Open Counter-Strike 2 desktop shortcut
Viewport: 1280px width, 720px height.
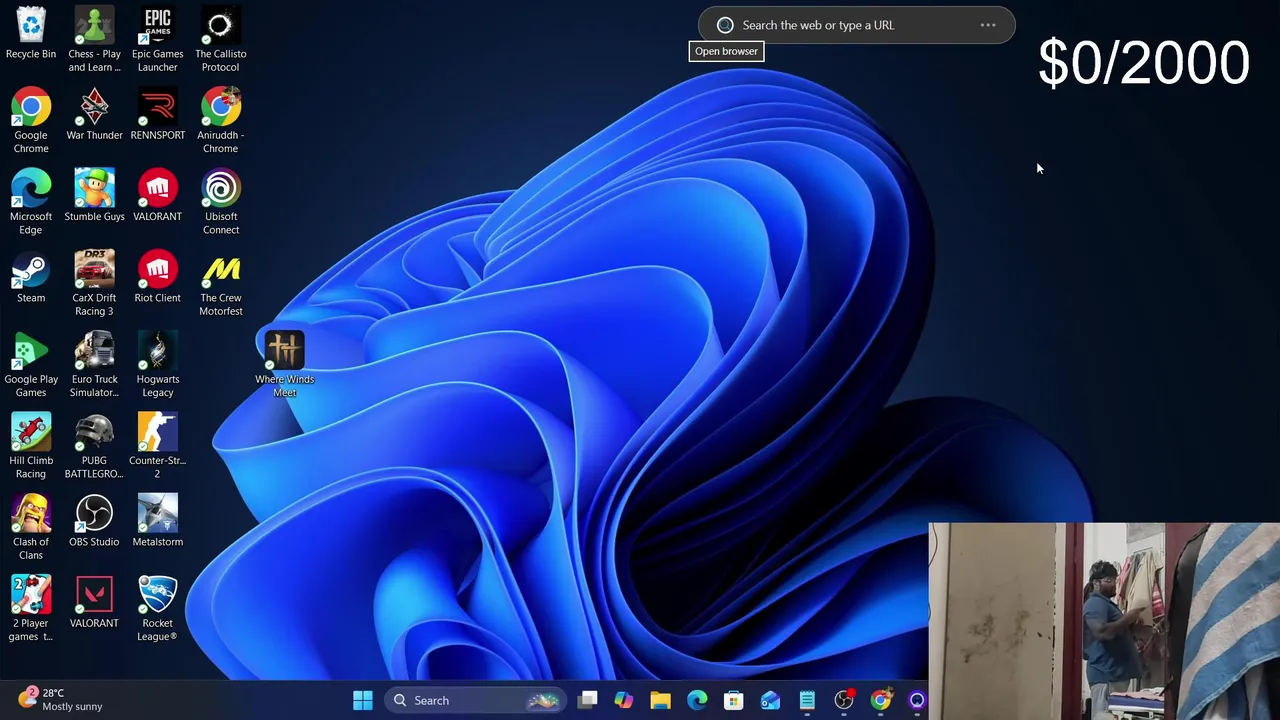click(x=157, y=446)
